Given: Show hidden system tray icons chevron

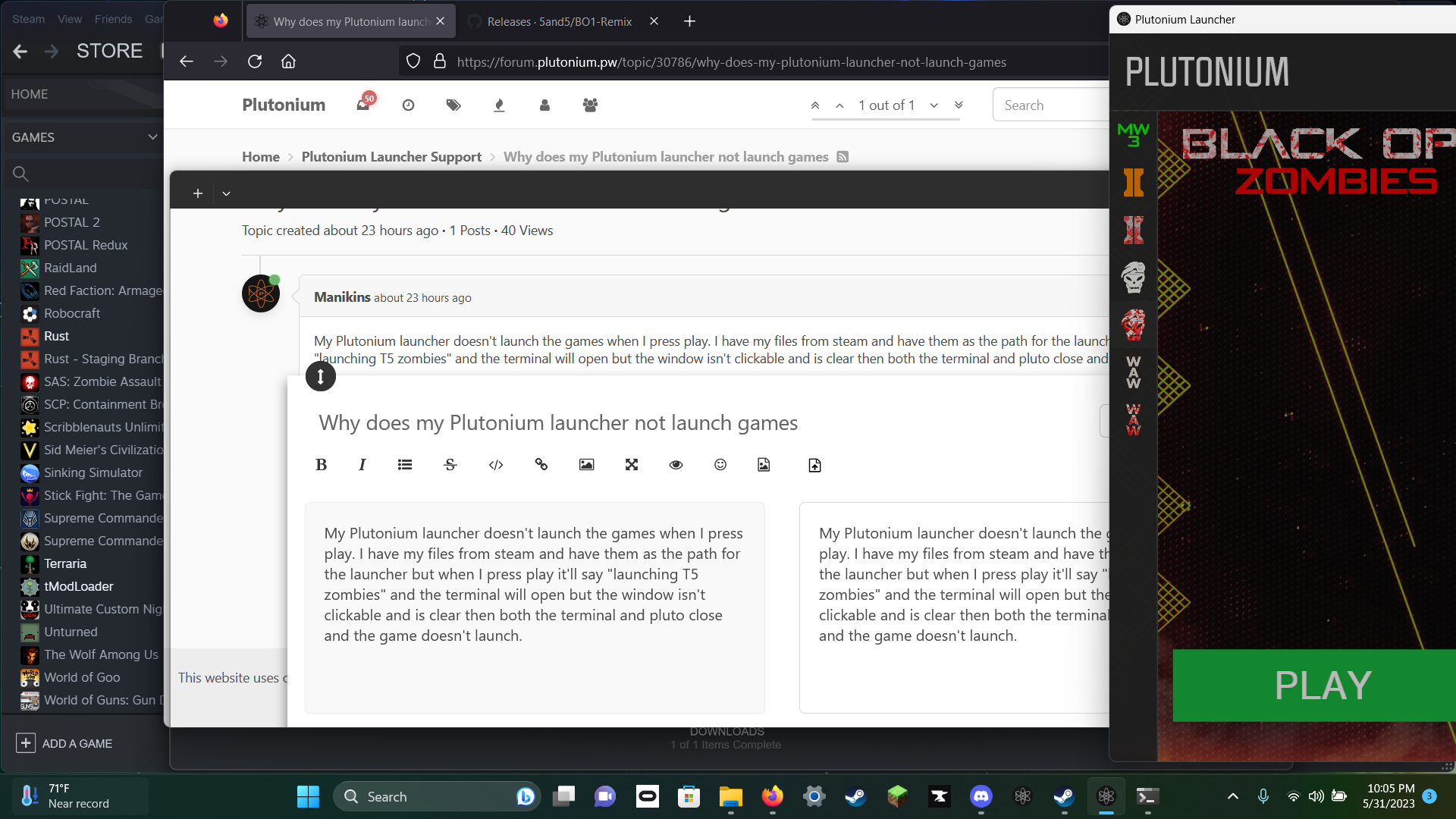Looking at the screenshot, I should click(x=1233, y=796).
